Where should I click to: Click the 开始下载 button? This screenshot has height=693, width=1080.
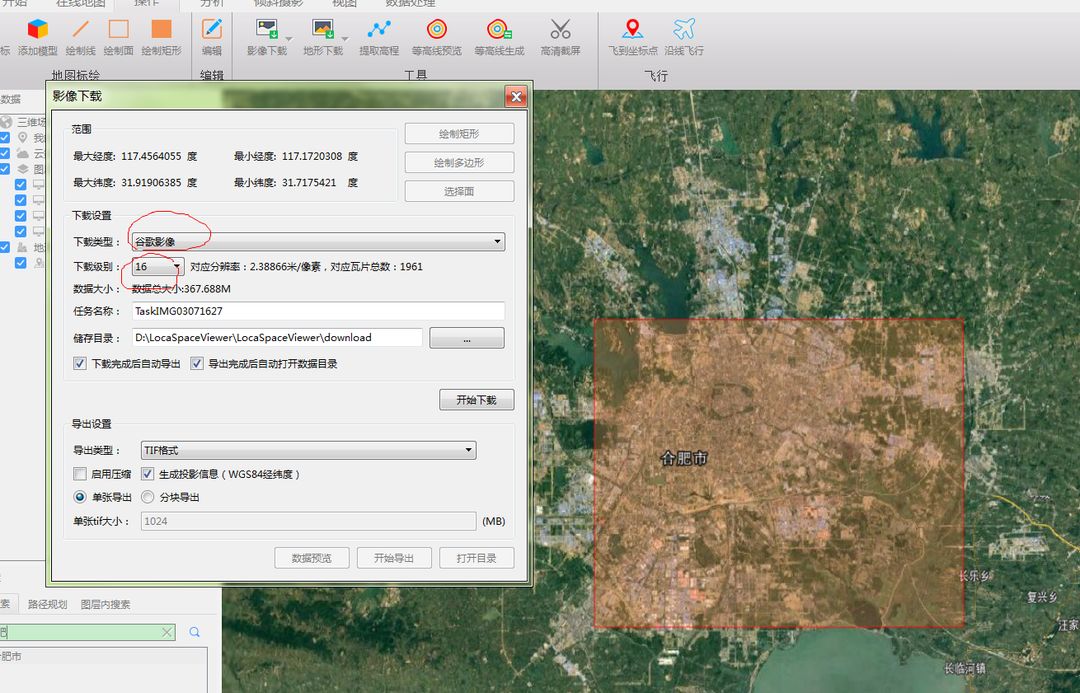click(x=476, y=400)
